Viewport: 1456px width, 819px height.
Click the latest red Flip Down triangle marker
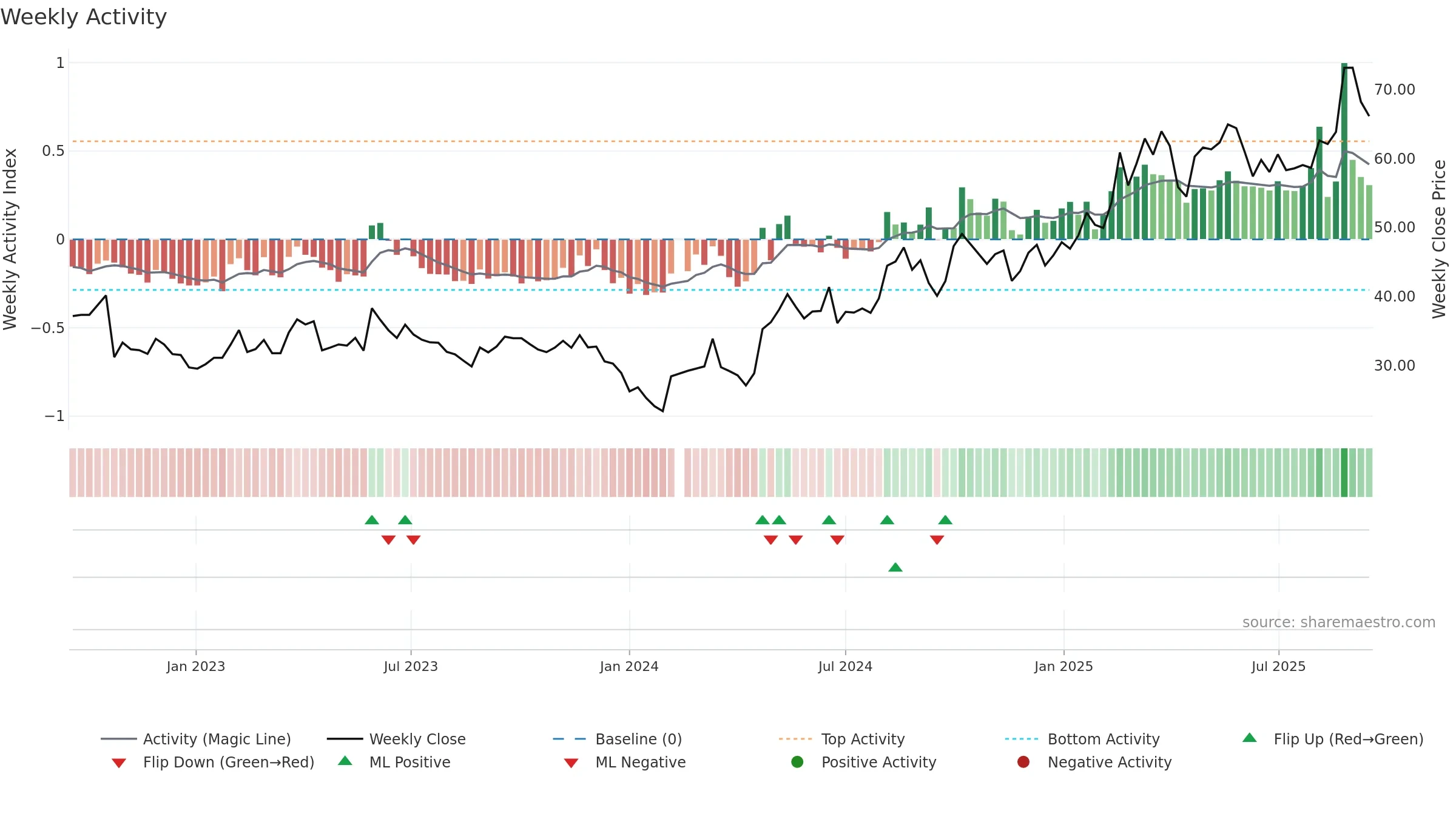[x=937, y=540]
